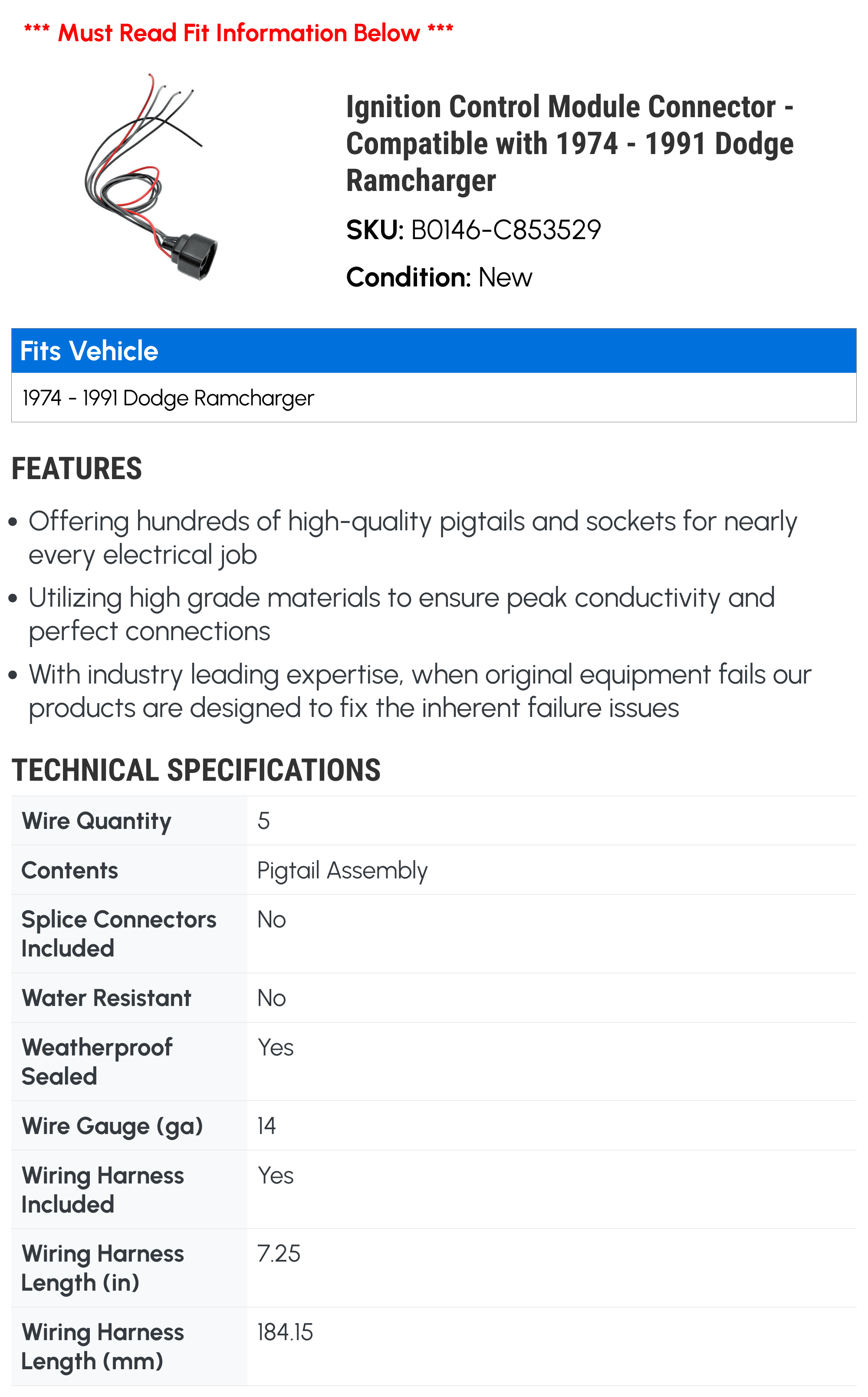Click the Pigtail Assembly contents value
The width and height of the screenshot is (868, 1397).
(x=342, y=871)
